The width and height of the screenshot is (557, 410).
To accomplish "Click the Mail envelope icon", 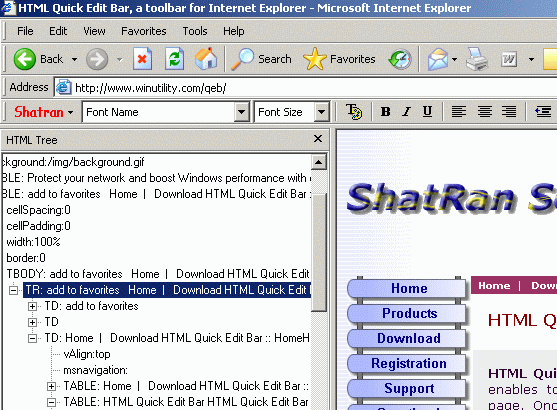I will click(x=438, y=59).
